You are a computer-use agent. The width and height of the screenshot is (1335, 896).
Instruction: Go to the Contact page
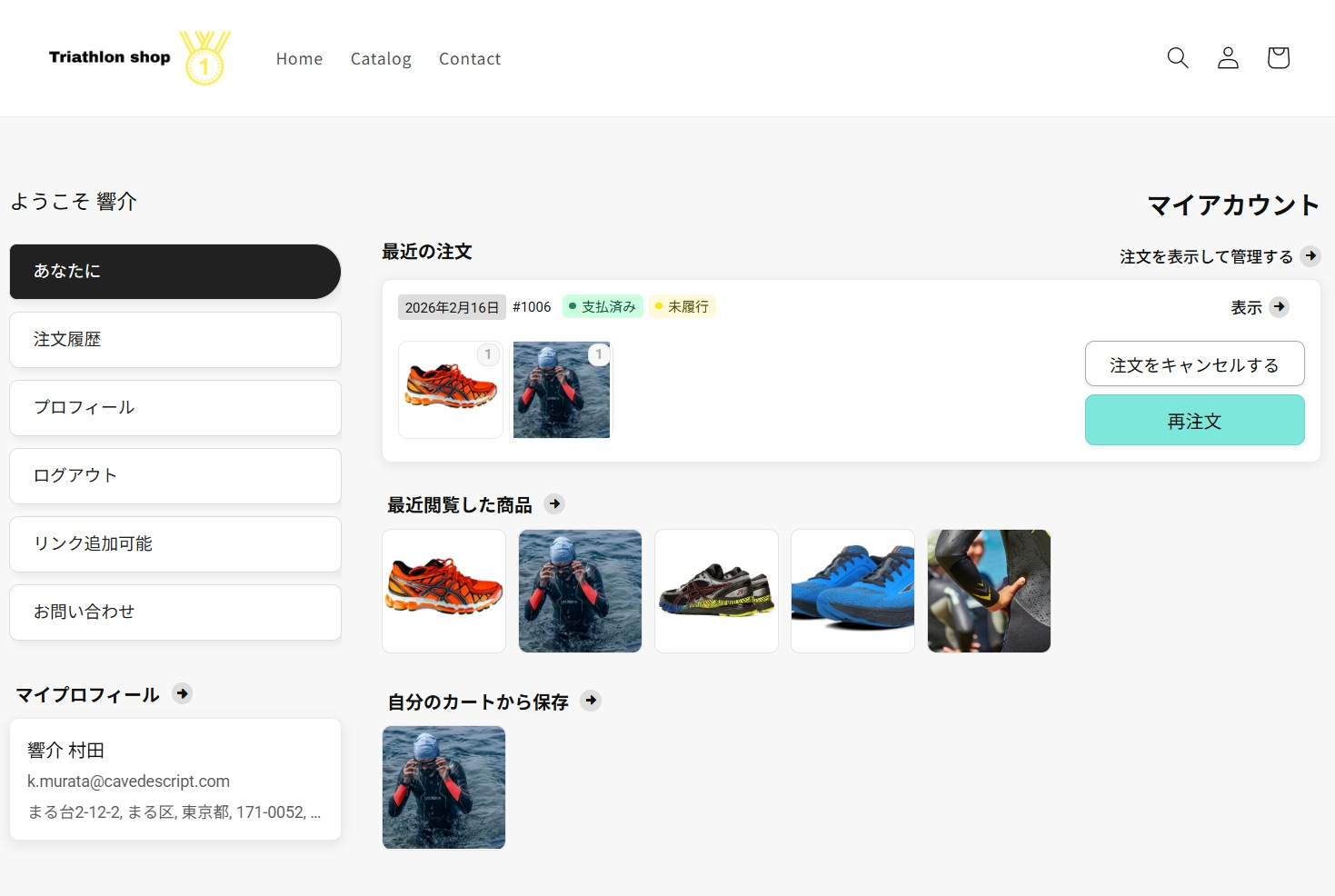pos(469,59)
